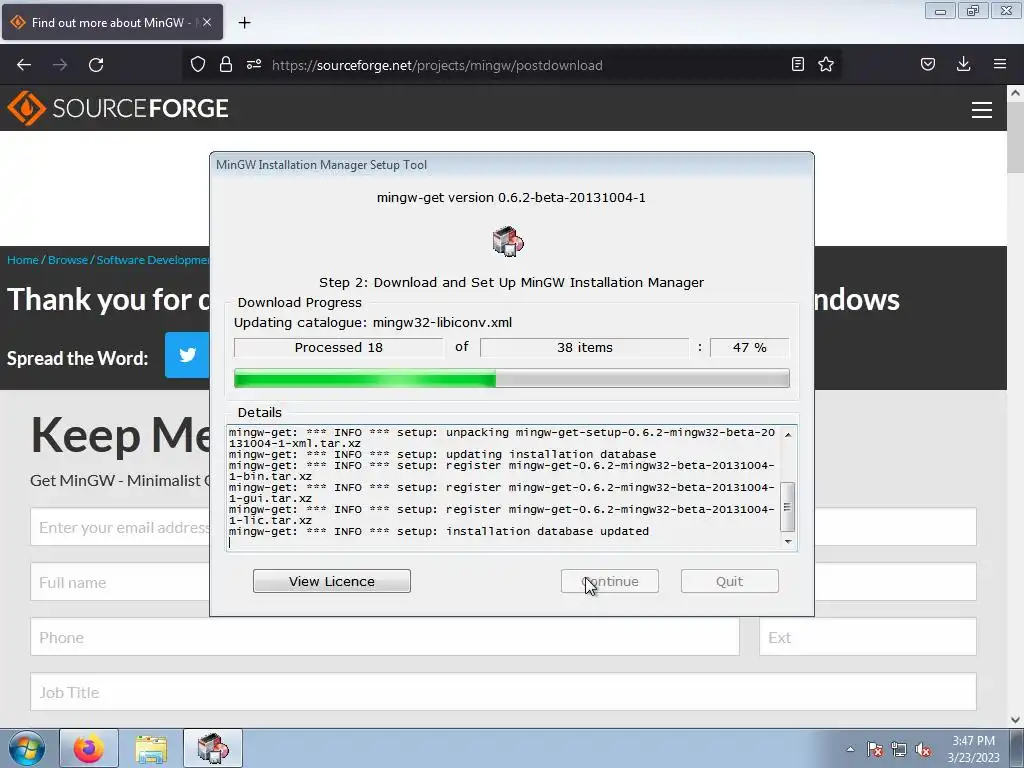Open the Home breadcrumb link
This screenshot has height=768, width=1024.
23,260
